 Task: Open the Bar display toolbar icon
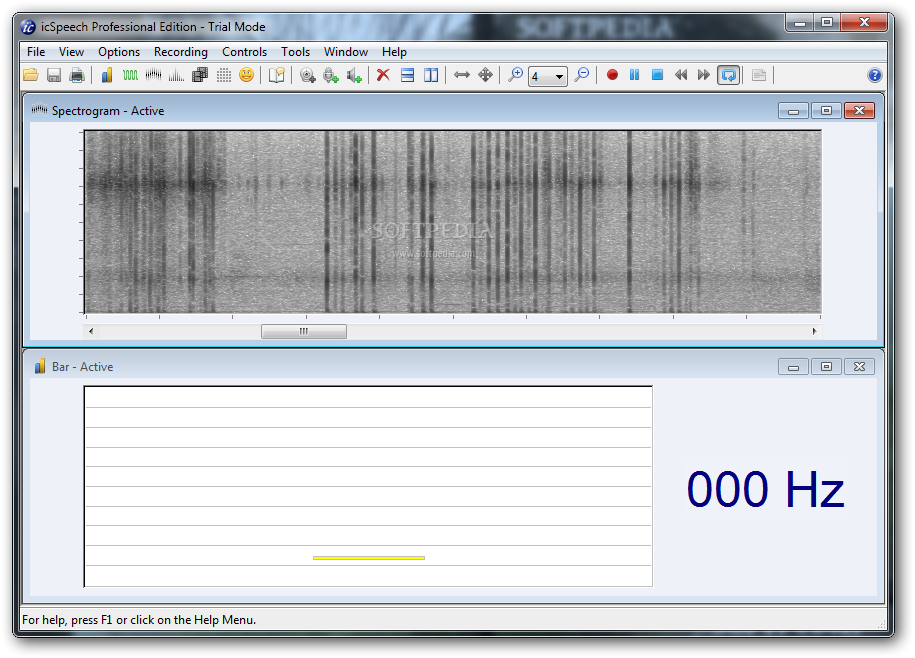click(107, 75)
